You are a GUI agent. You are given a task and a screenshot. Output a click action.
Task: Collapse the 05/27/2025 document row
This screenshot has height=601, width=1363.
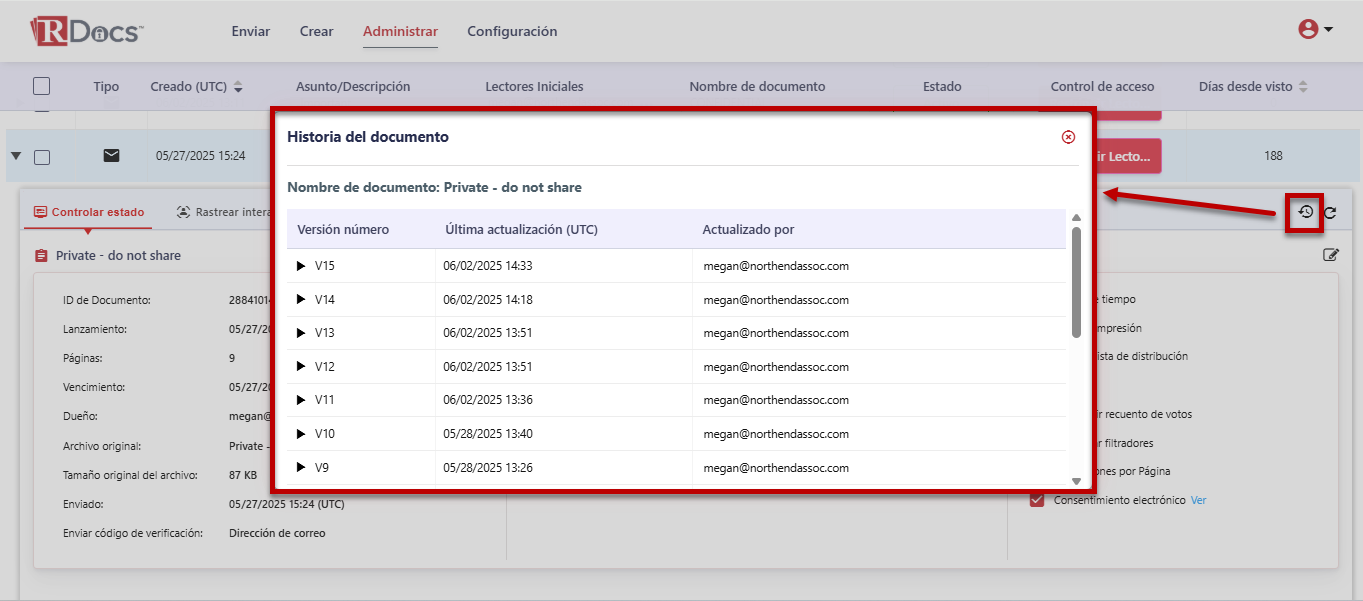tap(16, 156)
